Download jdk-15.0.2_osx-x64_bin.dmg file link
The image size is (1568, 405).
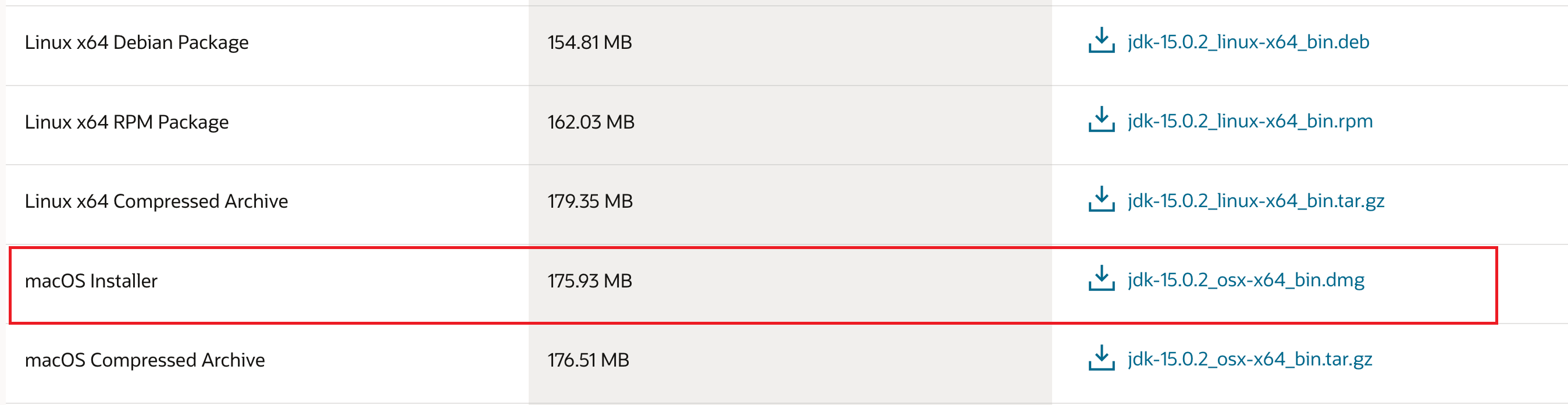[1245, 280]
